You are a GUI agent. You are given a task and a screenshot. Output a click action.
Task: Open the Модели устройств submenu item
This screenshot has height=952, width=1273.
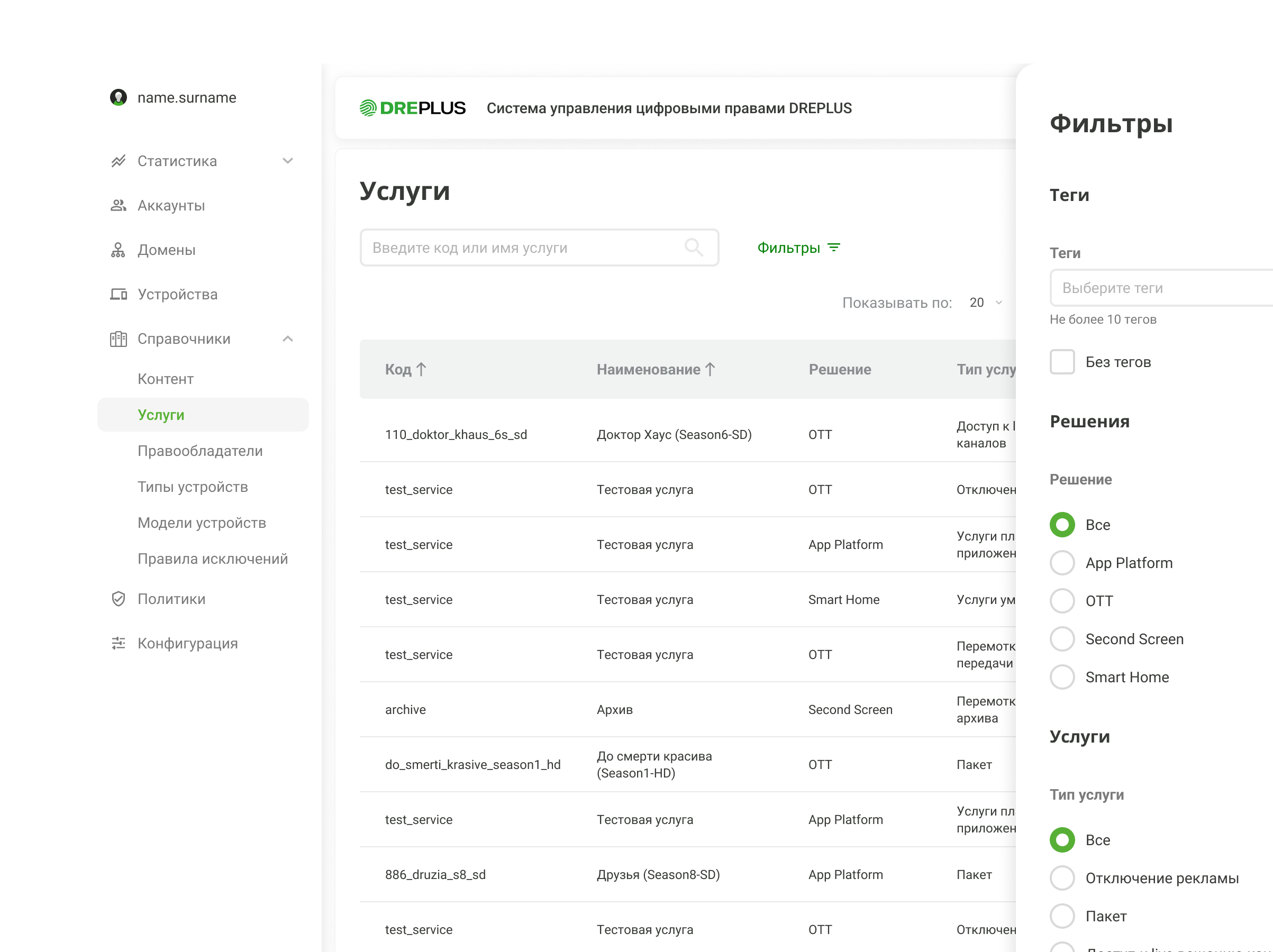pos(202,523)
